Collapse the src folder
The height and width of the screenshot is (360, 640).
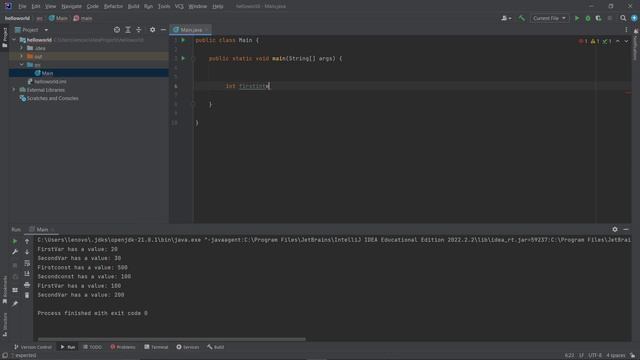22,65
